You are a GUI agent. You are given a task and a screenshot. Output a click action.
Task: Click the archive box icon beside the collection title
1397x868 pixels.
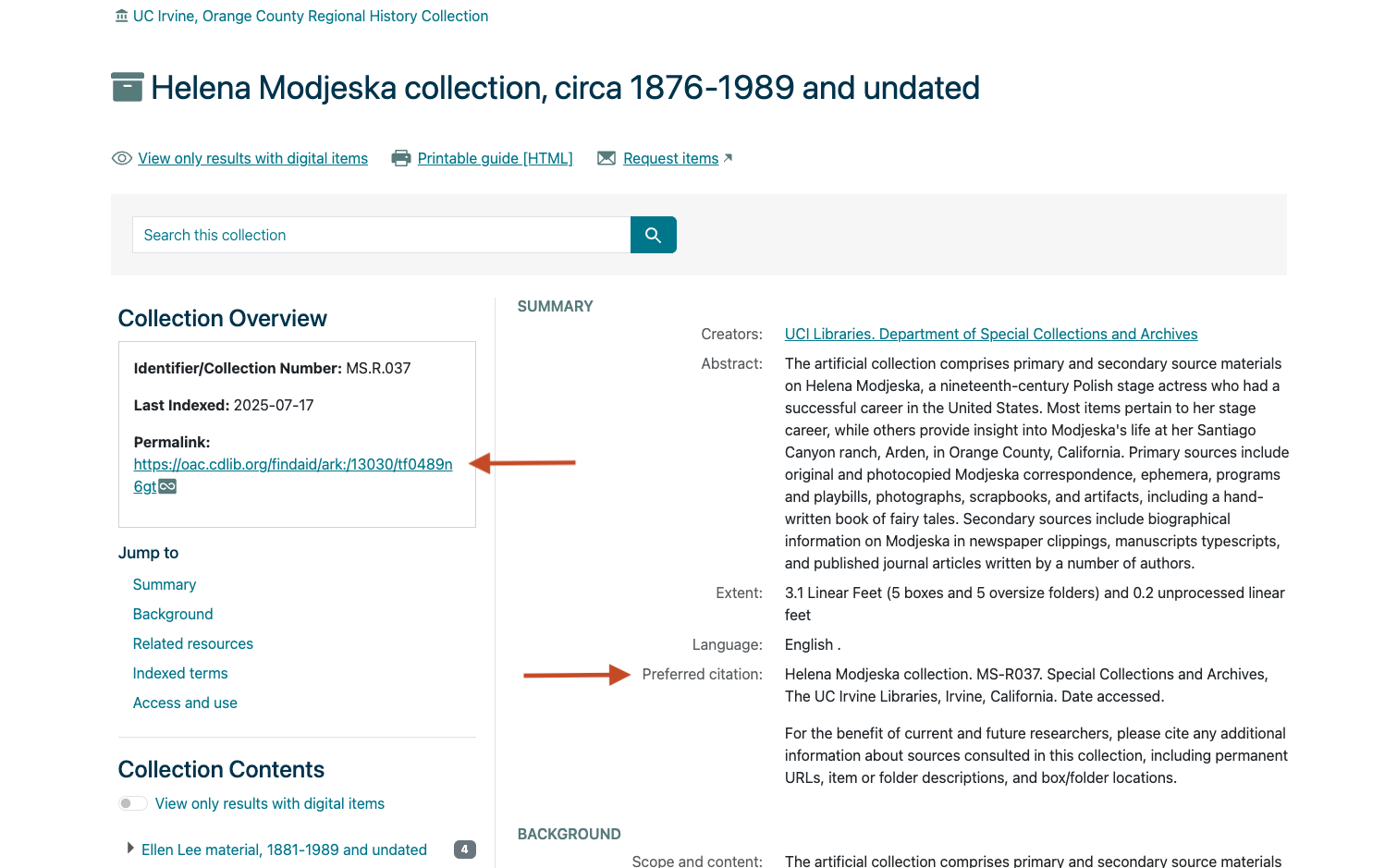coord(127,86)
